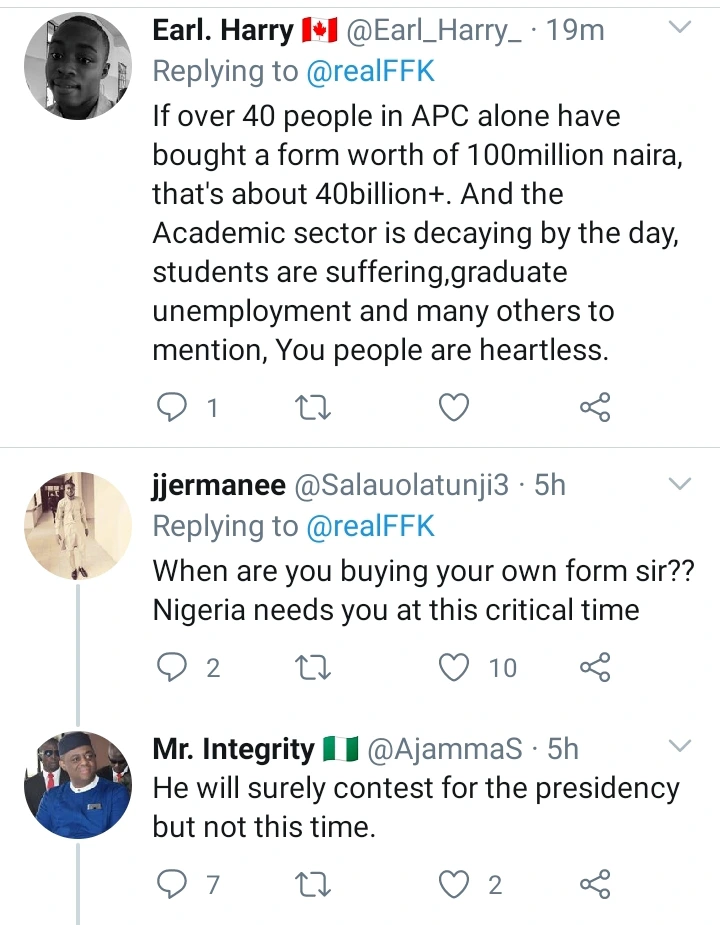Reply to Earl. Harry's tweet
The image size is (720, 925).
[x=172, y=407]
